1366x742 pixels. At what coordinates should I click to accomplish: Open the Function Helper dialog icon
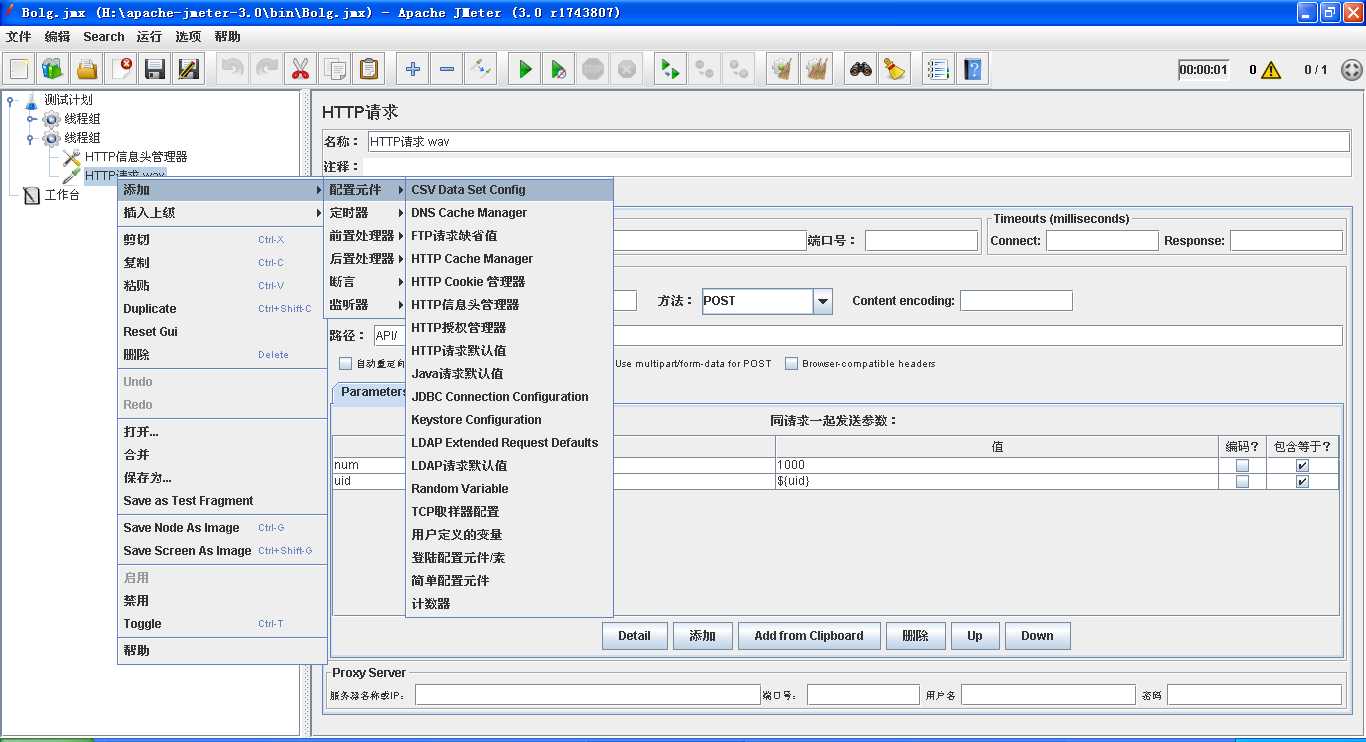938,69
